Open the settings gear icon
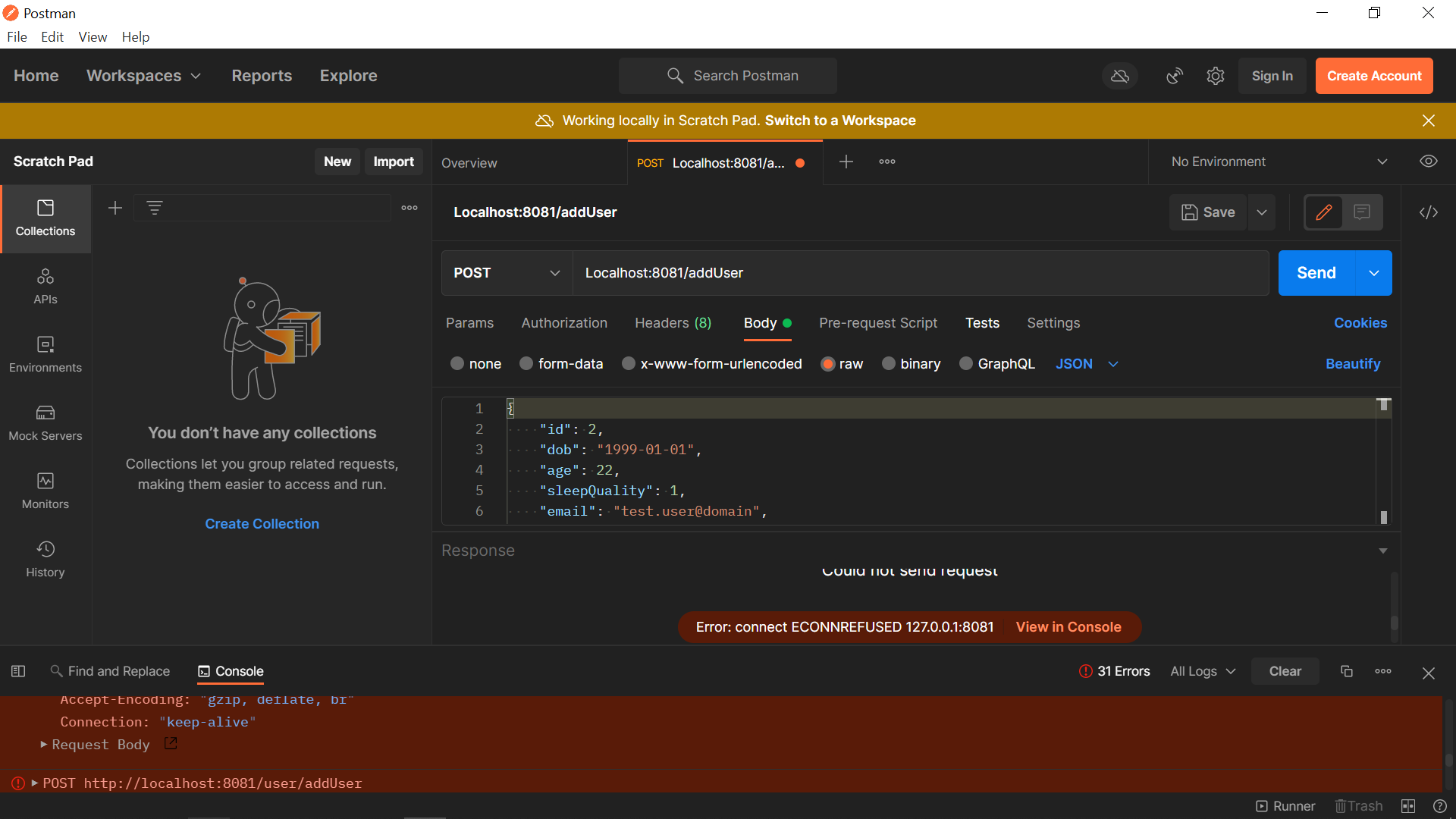Viewport: 1456px width, 819px height. pyautogui.click(x=1216, y=76)
